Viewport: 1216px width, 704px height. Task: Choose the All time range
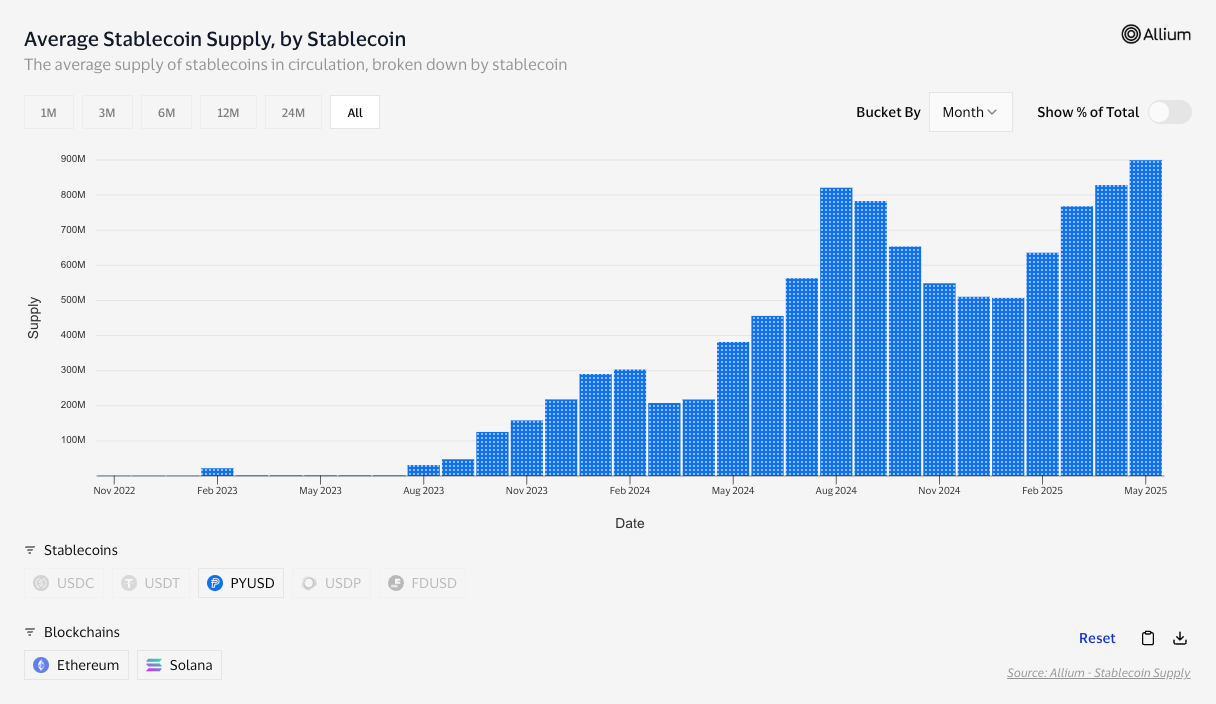(355, 113)
